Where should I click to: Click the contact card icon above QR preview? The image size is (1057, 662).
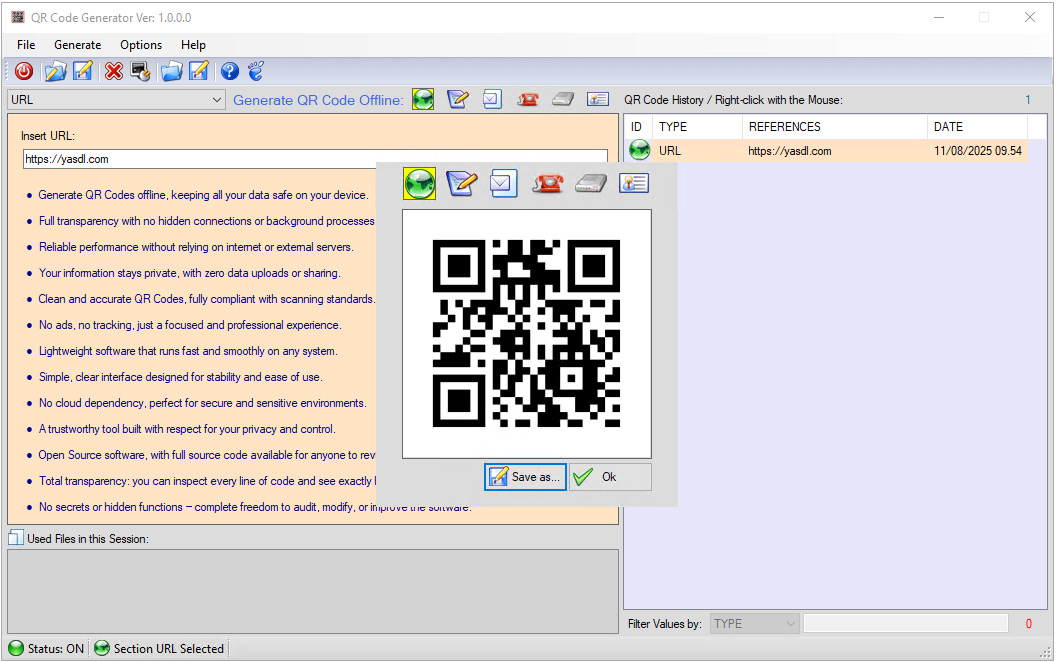click(634, 183)
